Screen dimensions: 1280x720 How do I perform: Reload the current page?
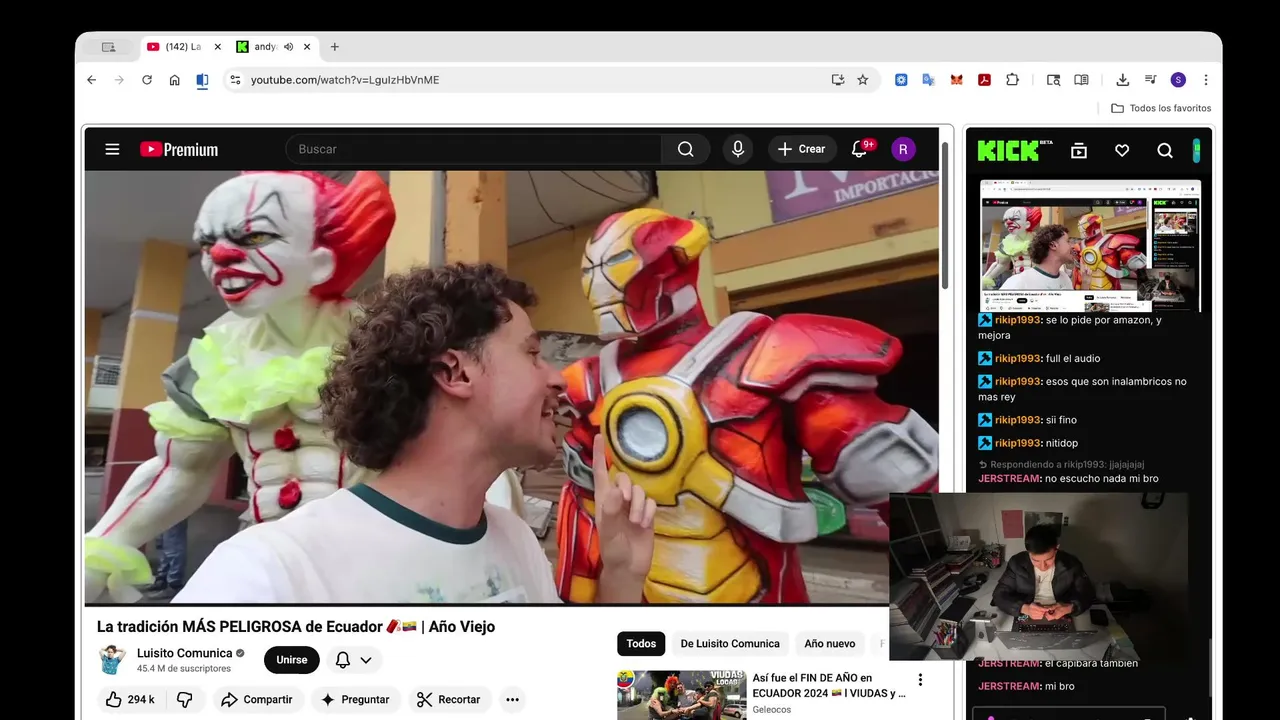[146, 80]
